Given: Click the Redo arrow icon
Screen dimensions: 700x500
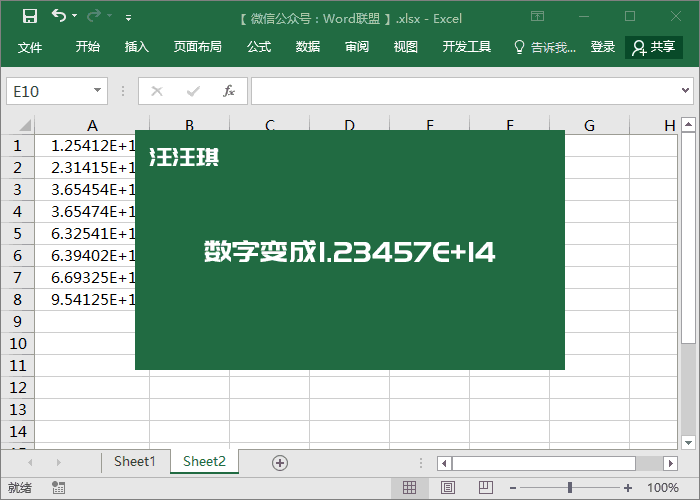Looking at the screenshot, I should click(x=94, y=16).
